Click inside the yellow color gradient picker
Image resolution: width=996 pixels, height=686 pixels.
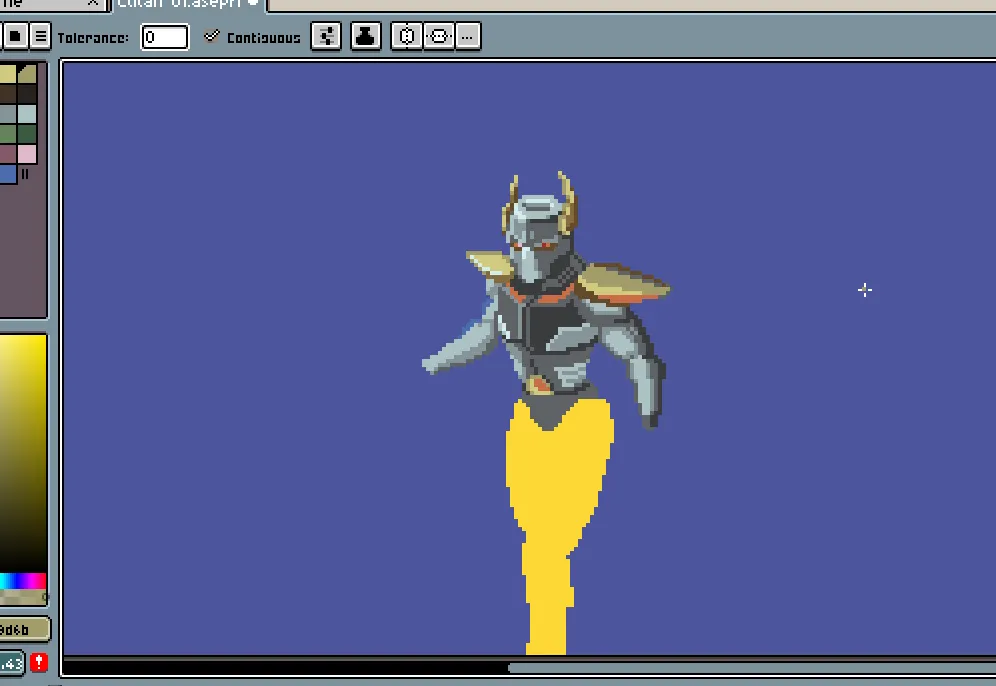pyautogui.click(x=23, y=453)
